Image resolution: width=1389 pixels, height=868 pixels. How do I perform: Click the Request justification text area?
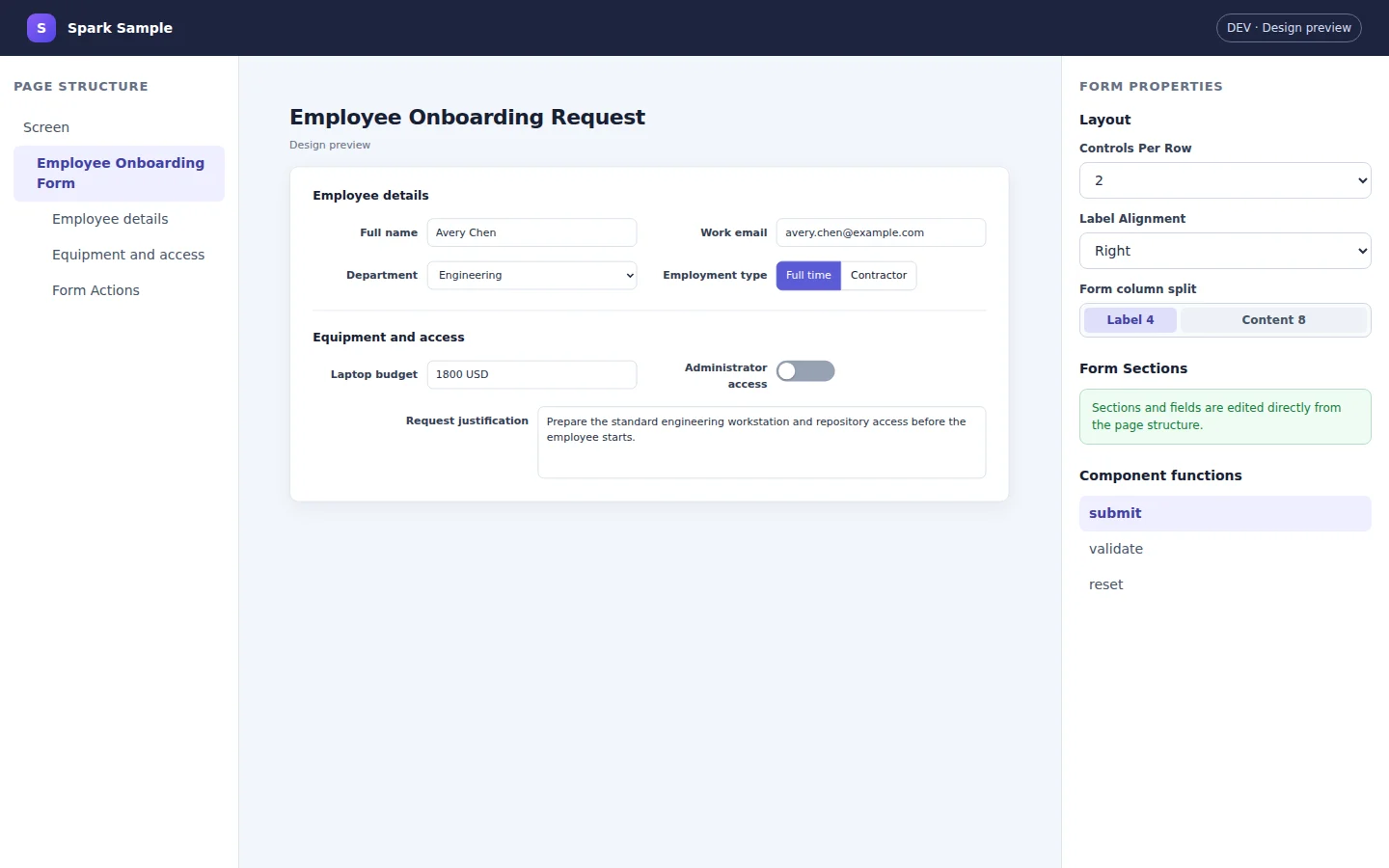(x=762, y=443)
